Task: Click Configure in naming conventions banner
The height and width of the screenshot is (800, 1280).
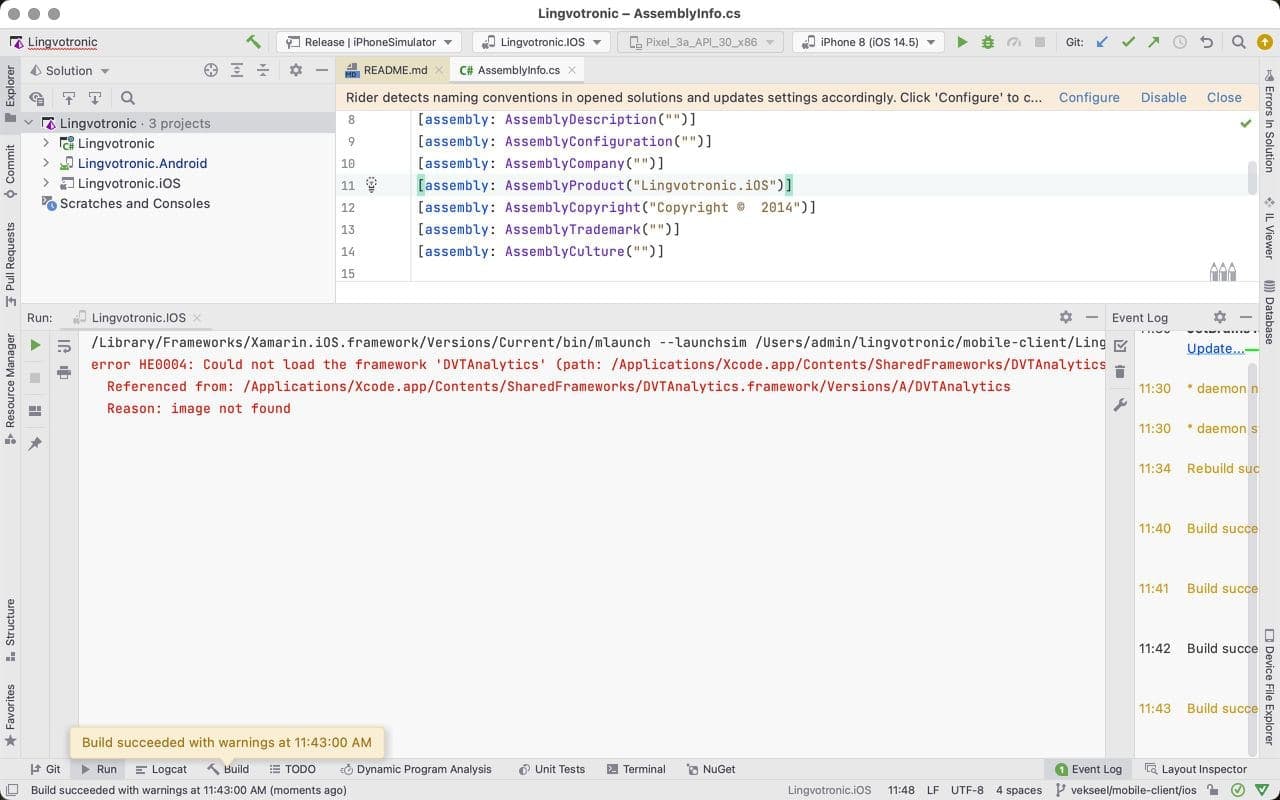Action: coord(1089,97)
